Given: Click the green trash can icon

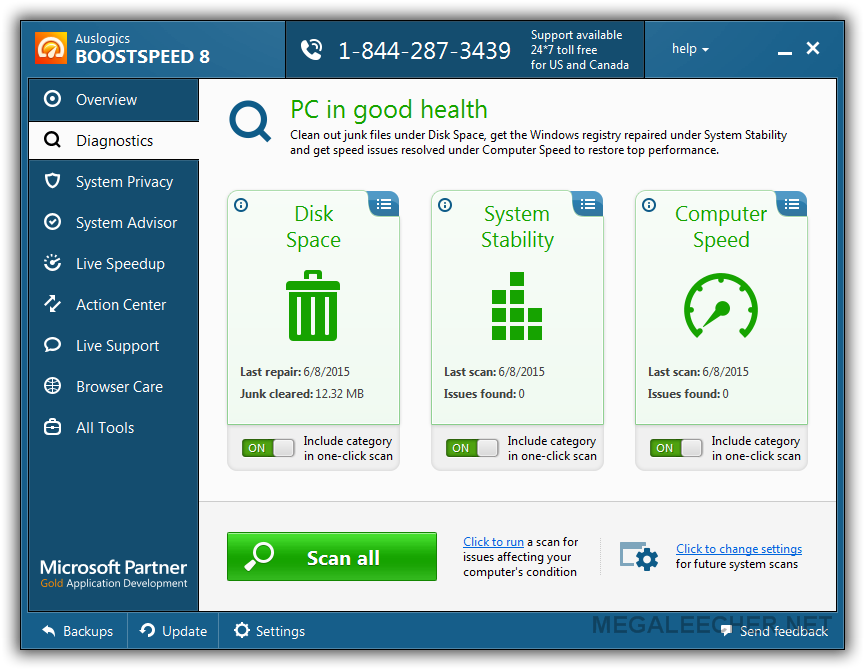Looking at the screenshot, I should (313, 305).
